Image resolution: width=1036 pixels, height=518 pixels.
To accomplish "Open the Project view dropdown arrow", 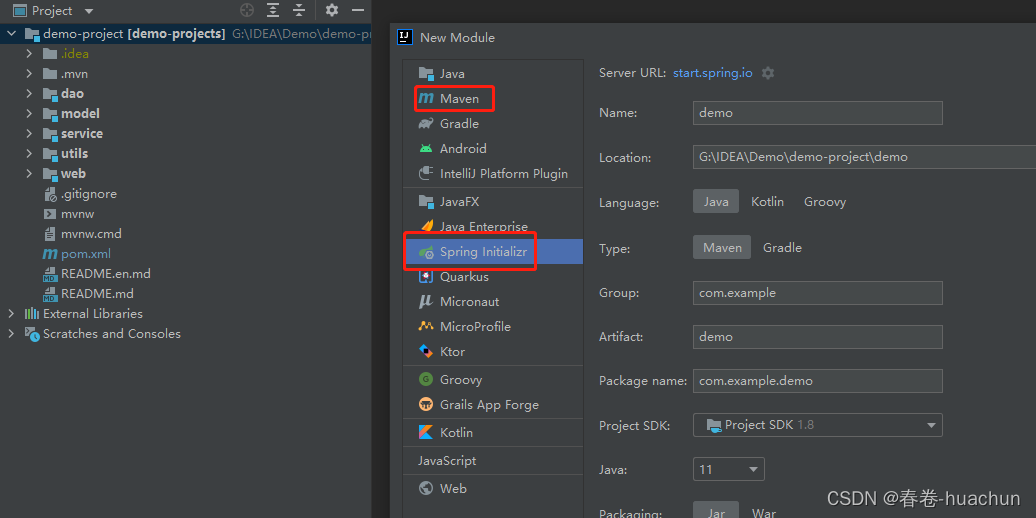I will (89, 11).
